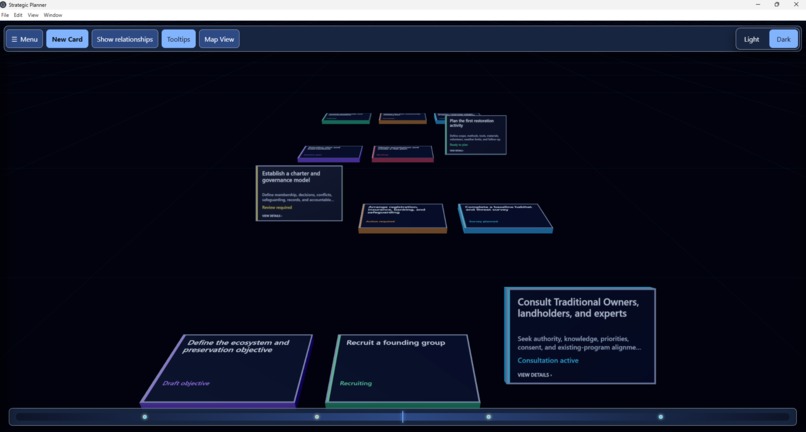
Task: Click the Recruiting status label
Action: [356, 383]
